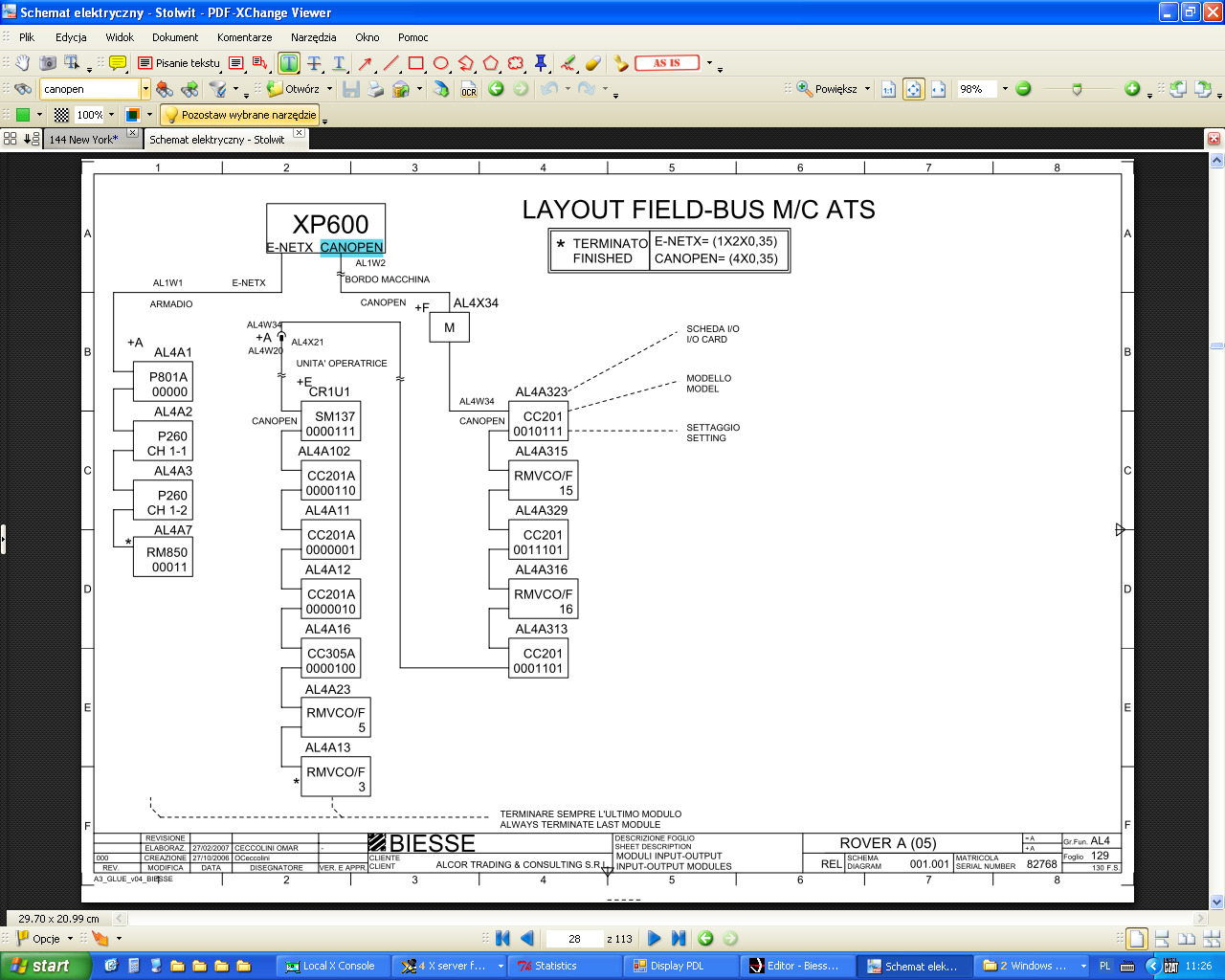The height and width of the screenshot is (980, 1225).
Task: Print the document
Action: coord(376,89)
